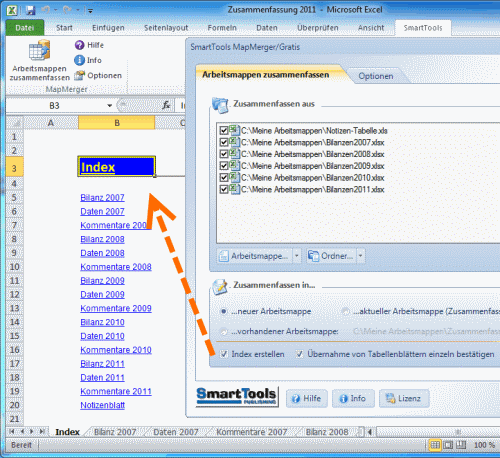Switch to the Formeln ribbon tab
This screenshot has width=500, height=458.
[222, 28]
